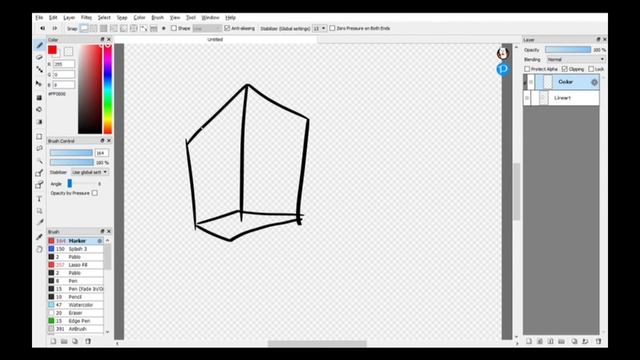This screenshot has width=640, height=360.
Task: Enable Zero Pressure on Both Ends
Action: pos(332,28)
